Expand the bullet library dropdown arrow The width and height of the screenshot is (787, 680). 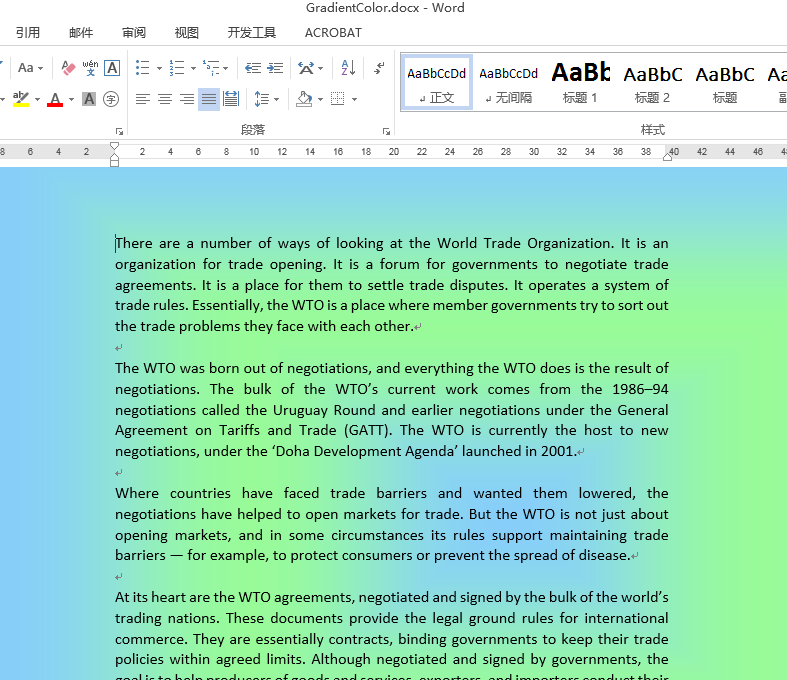(x=159, y=68)
